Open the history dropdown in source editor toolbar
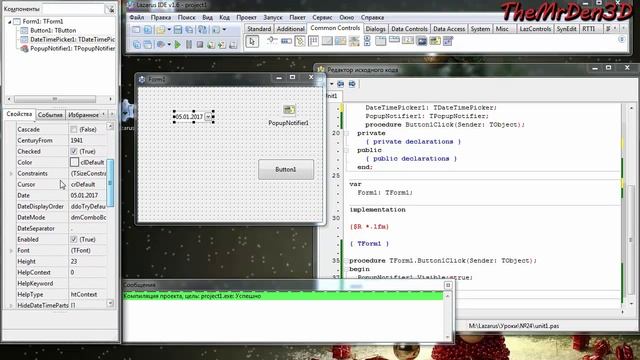640x360 pixels. point(331,84)
